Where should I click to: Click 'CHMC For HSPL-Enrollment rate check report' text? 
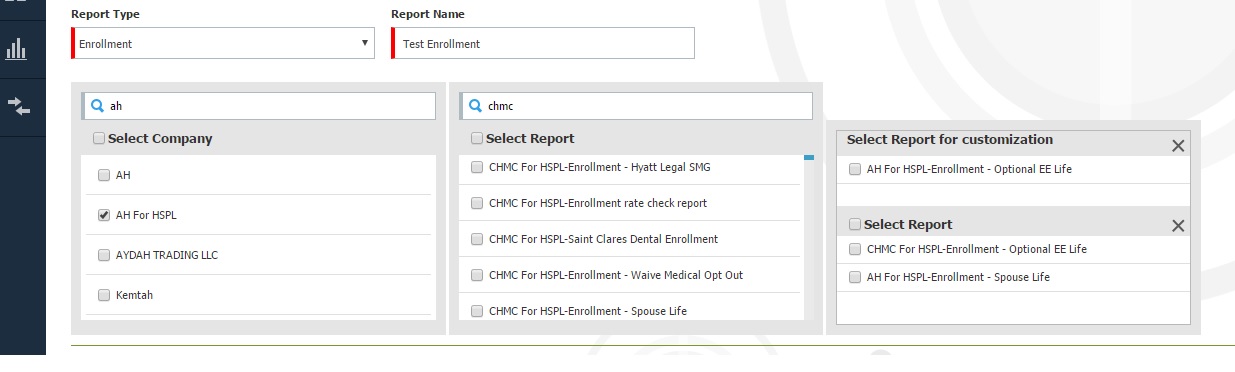click(598, 203)
